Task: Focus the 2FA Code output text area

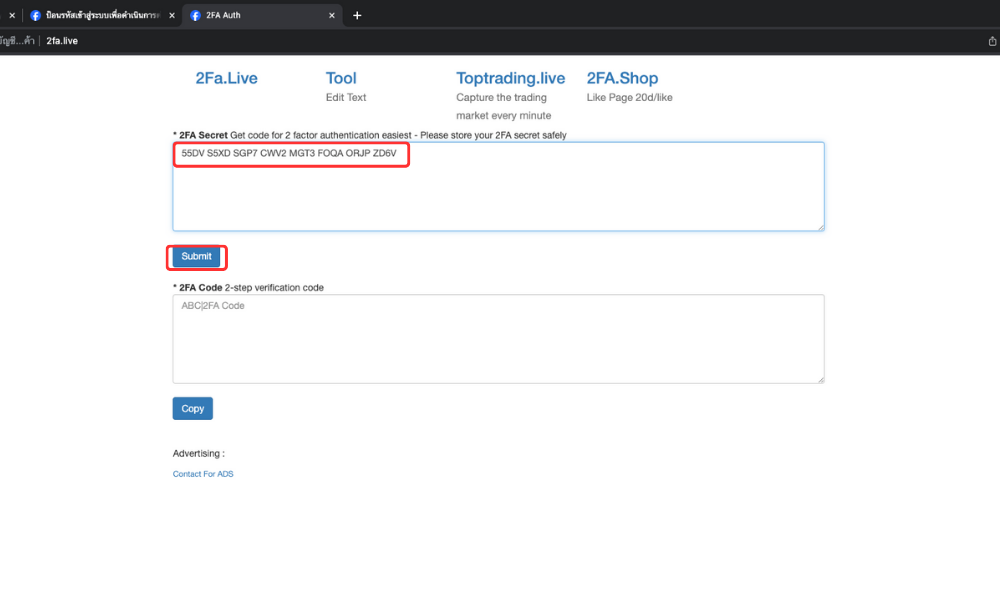Action: [498, 339]
